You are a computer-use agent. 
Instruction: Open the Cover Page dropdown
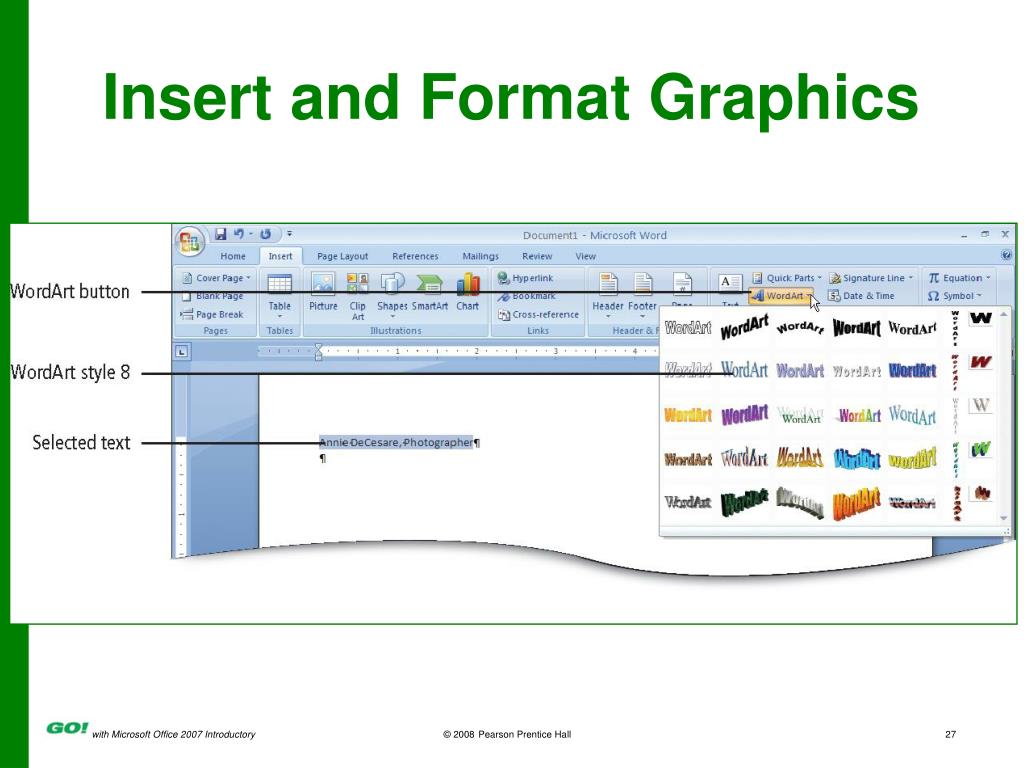[216, 278]
